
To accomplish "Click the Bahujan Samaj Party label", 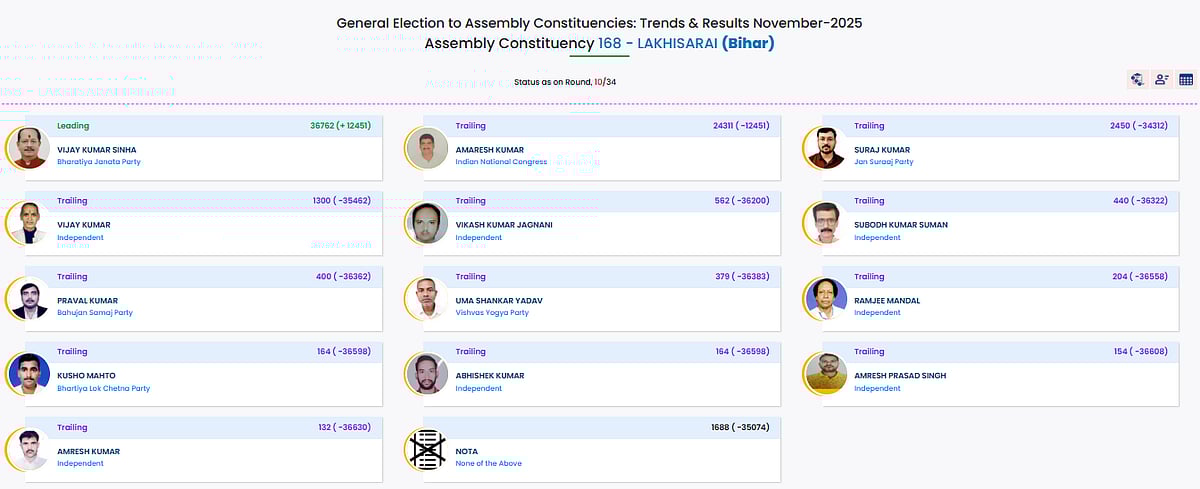I will [95, 313].
